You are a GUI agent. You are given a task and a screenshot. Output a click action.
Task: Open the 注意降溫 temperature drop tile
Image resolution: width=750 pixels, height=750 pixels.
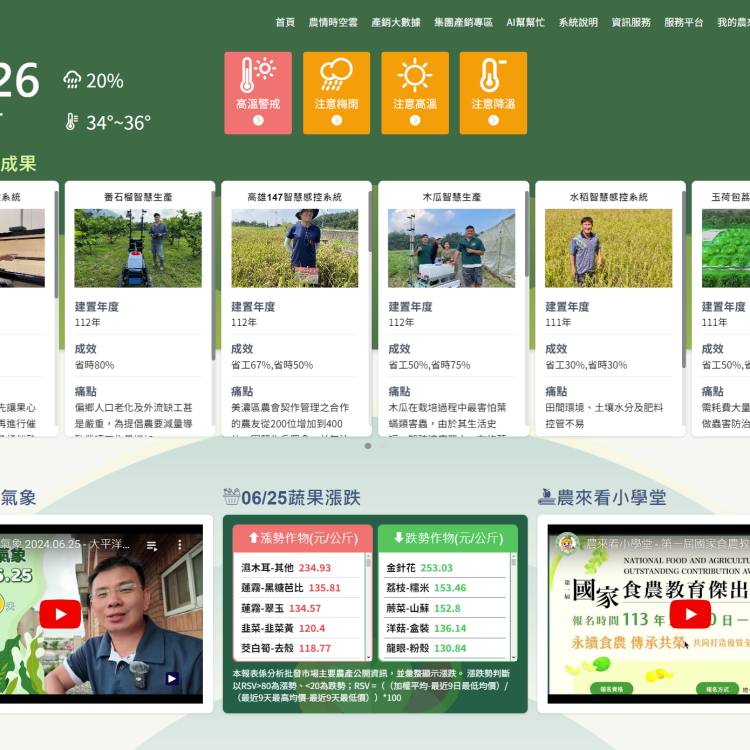pos(493,93)
